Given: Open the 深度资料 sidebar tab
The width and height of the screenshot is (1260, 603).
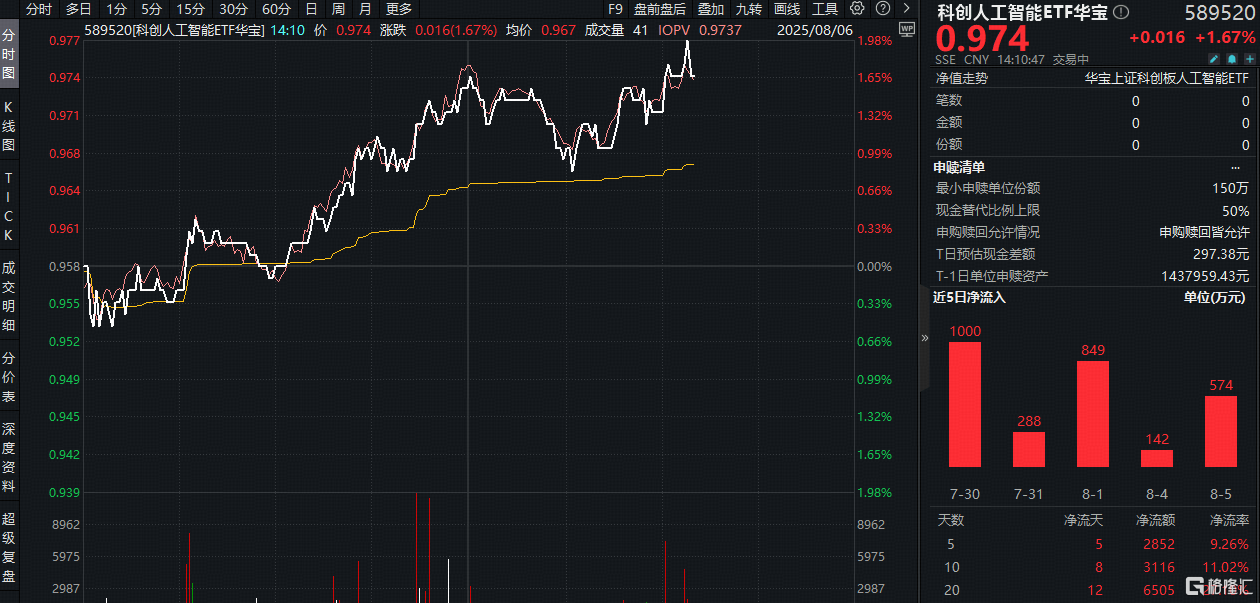Looking at the screenshot, I should click(9, 458).
